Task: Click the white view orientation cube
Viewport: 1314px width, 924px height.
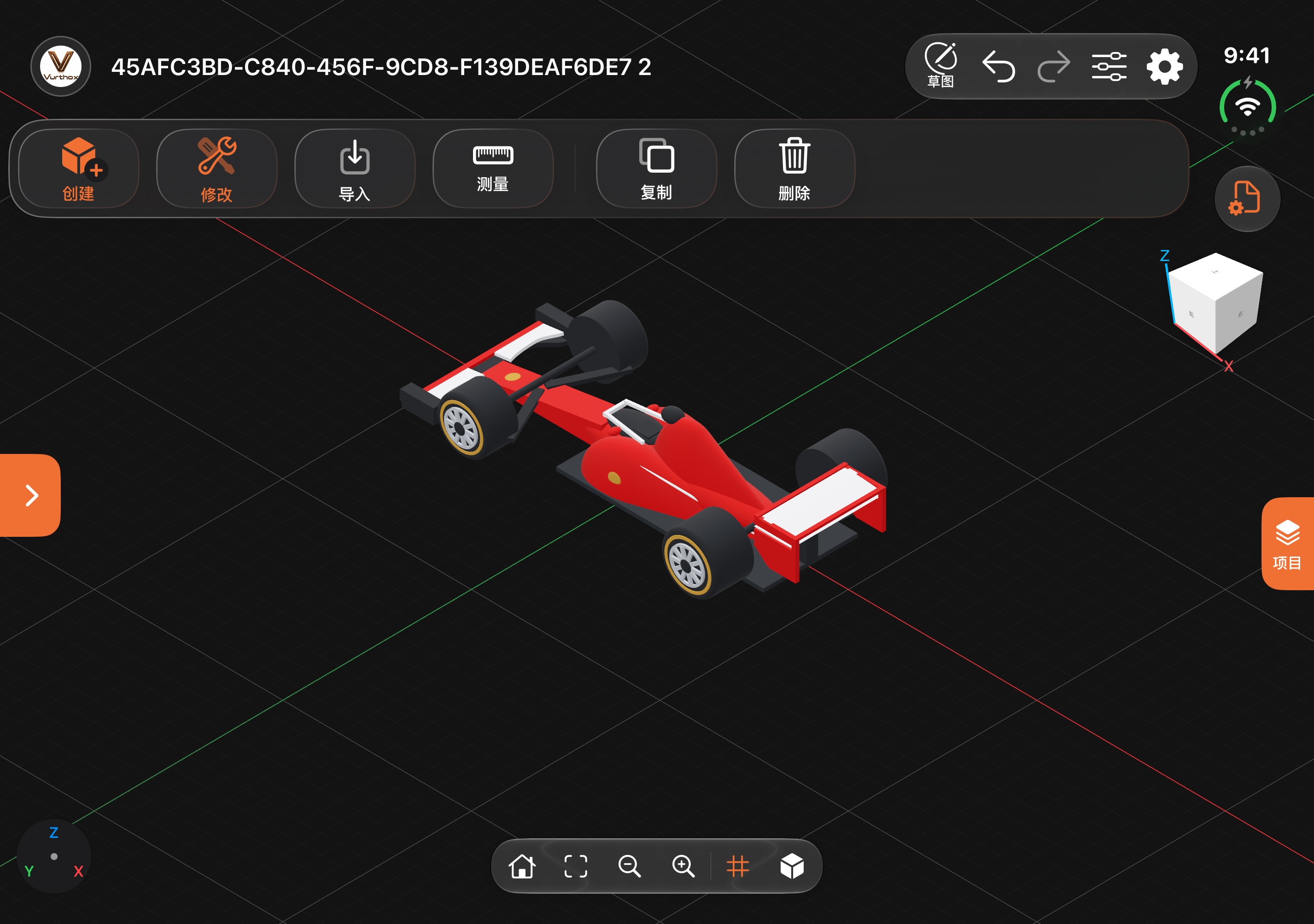Action: (1215, 303)
